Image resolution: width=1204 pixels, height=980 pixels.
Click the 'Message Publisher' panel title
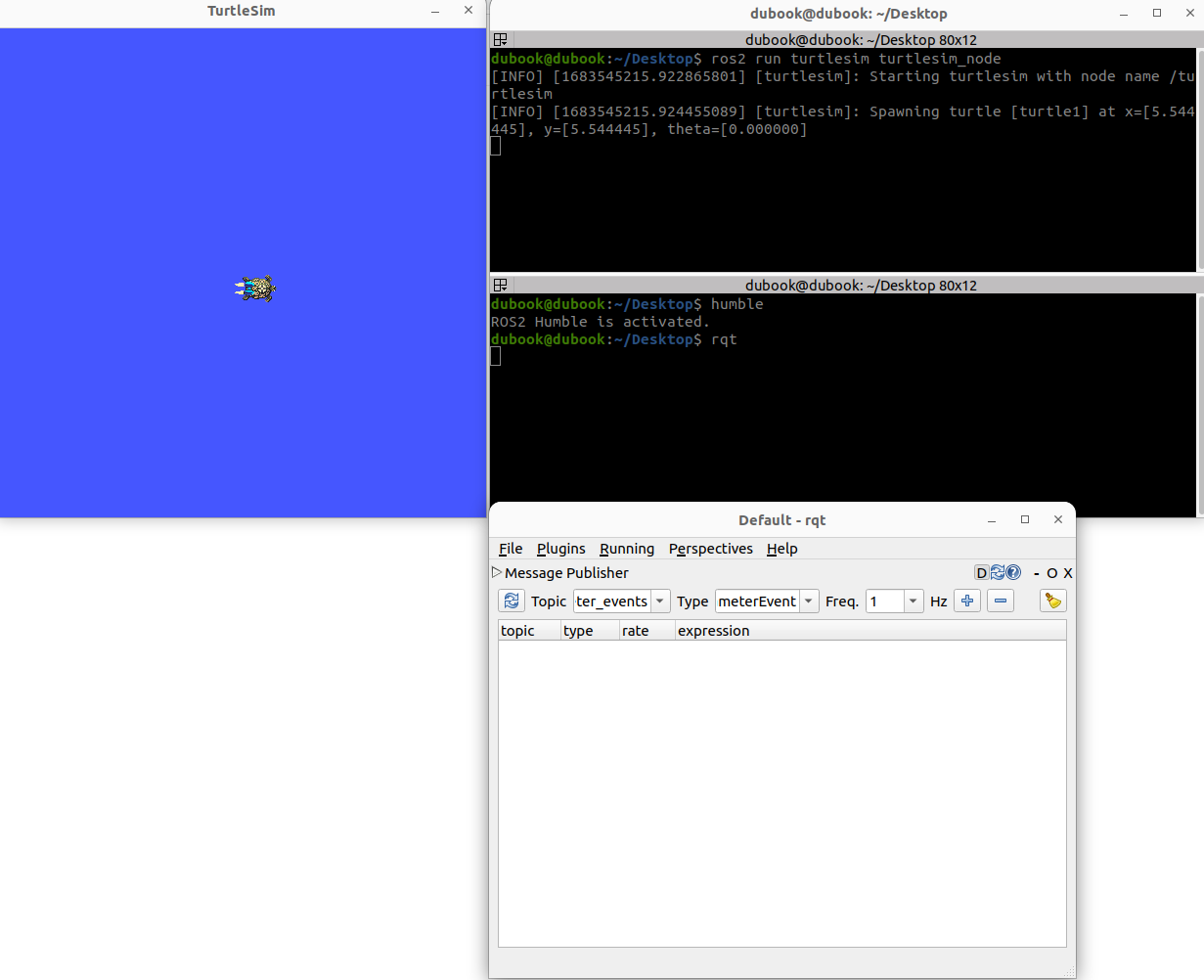[566, 573]
